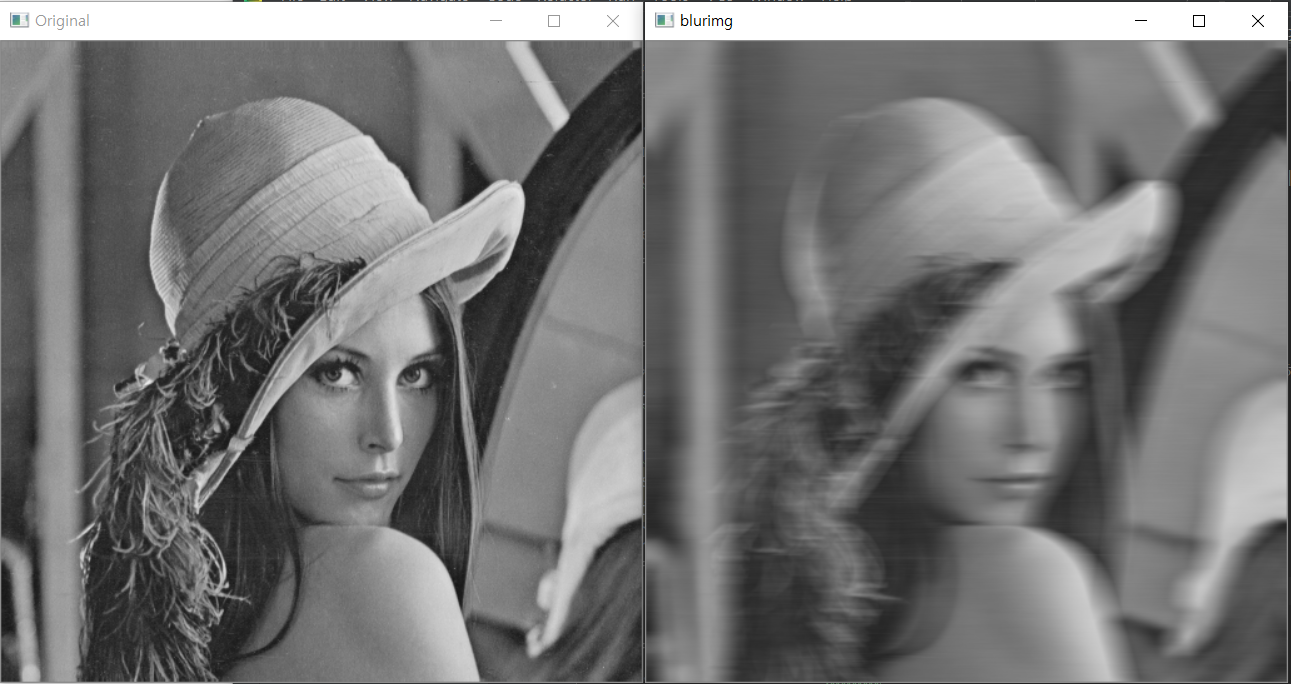Close the Original window
Screen dimensions: 1291x684
pyautogui.click(x=613, y=21)
